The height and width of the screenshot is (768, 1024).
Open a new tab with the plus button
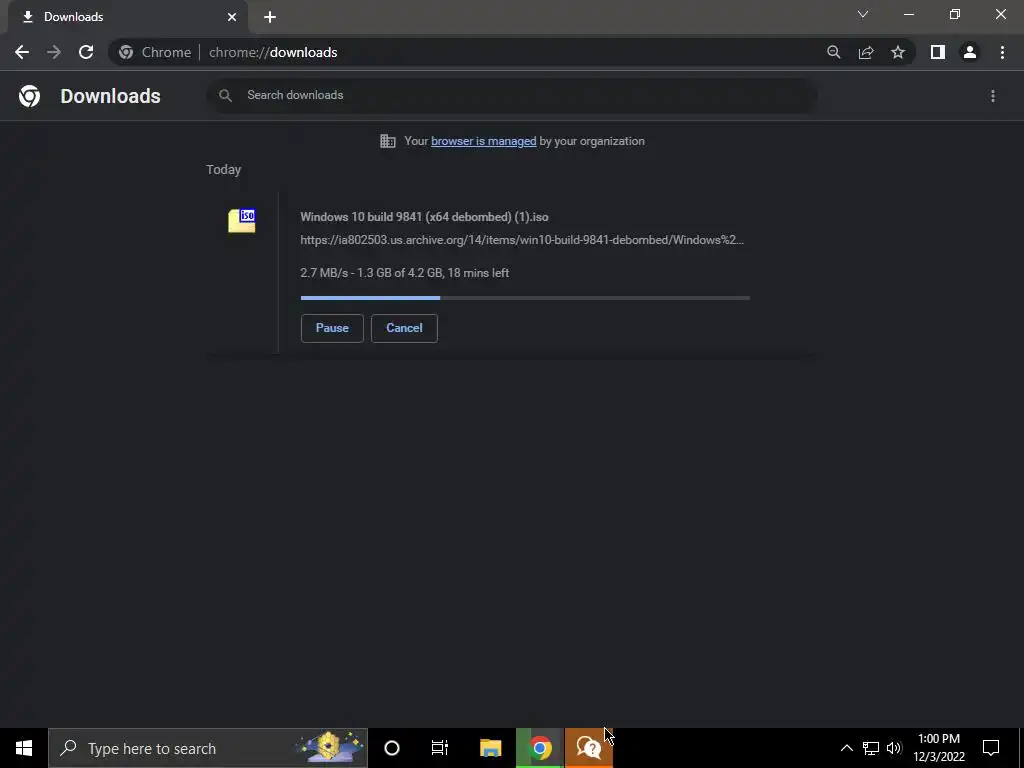pos(270,17)
